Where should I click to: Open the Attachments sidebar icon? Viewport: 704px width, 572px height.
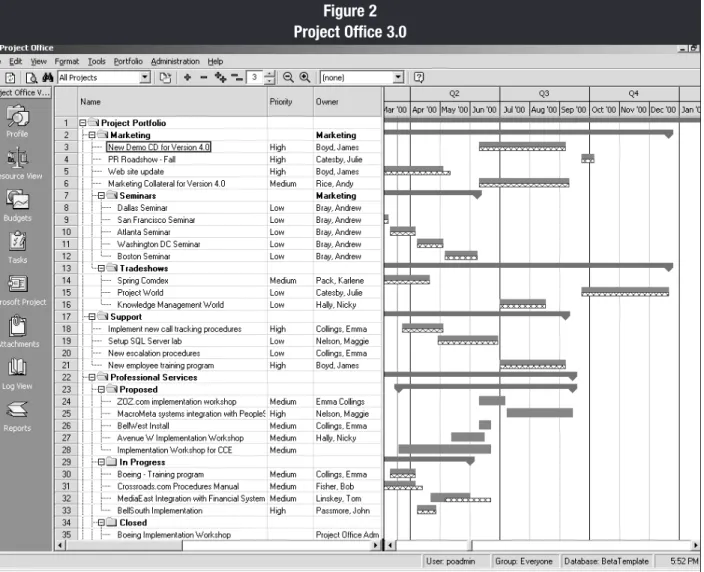point(19,332)
